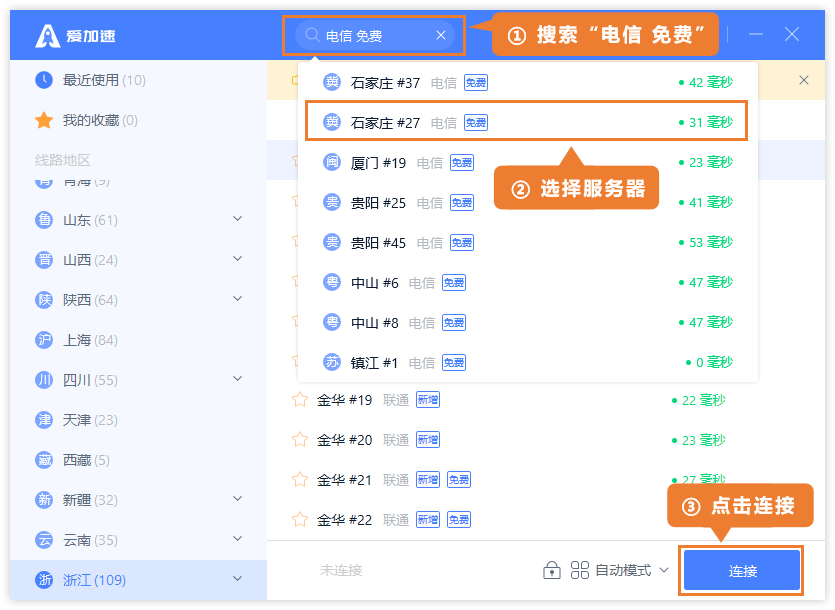Screen dimensions: 835x610
Task: Select 天津 (23) region
Action: tap(138, 420)
